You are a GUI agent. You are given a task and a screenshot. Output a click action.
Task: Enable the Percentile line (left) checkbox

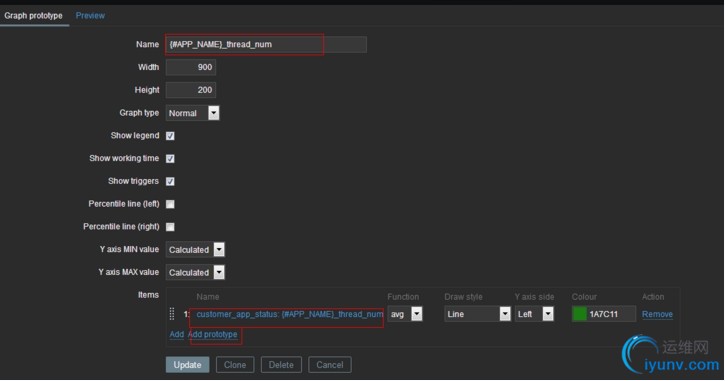pos(170,204)
